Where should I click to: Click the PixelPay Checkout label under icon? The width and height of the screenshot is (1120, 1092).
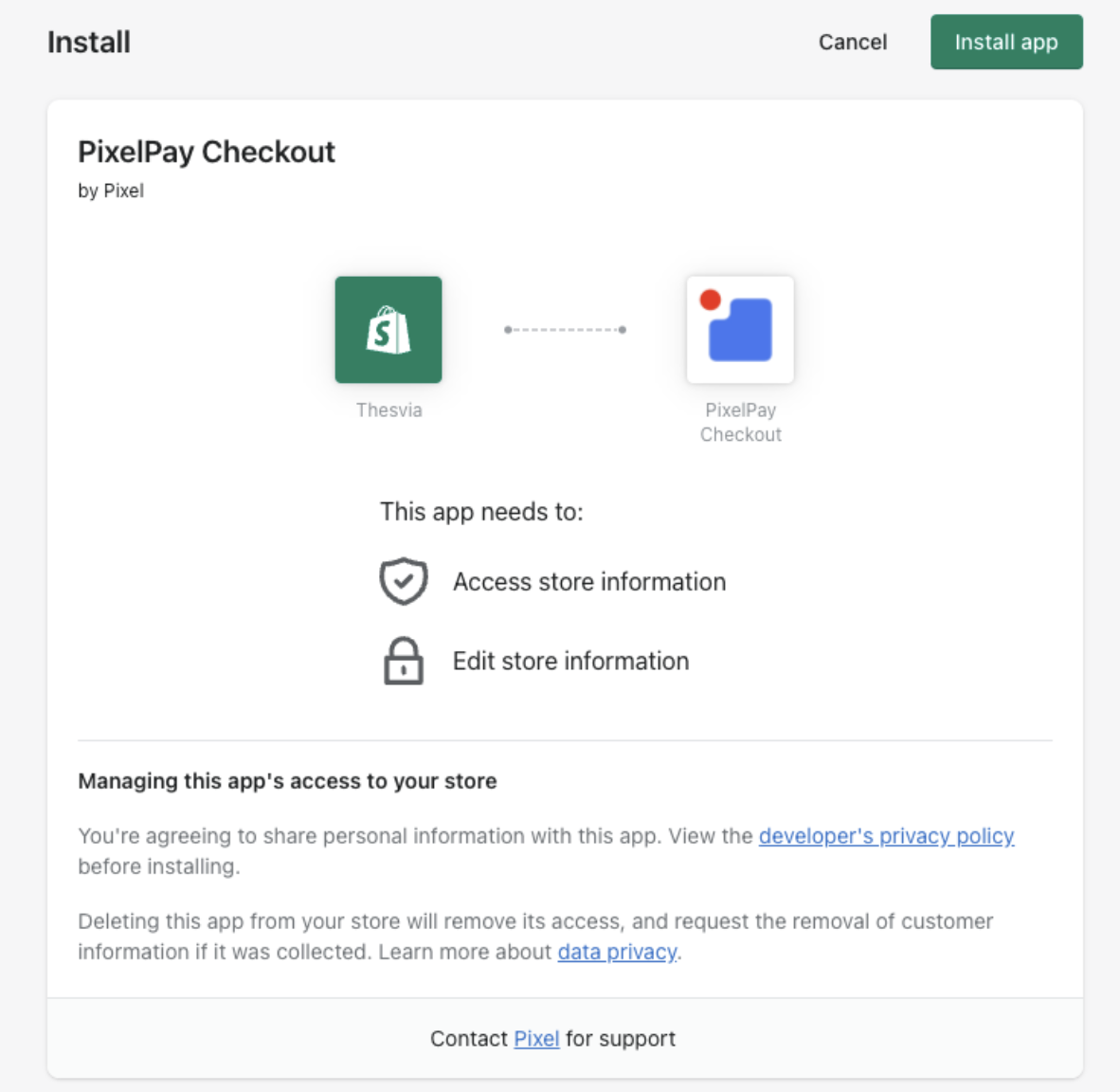(741, 423)
